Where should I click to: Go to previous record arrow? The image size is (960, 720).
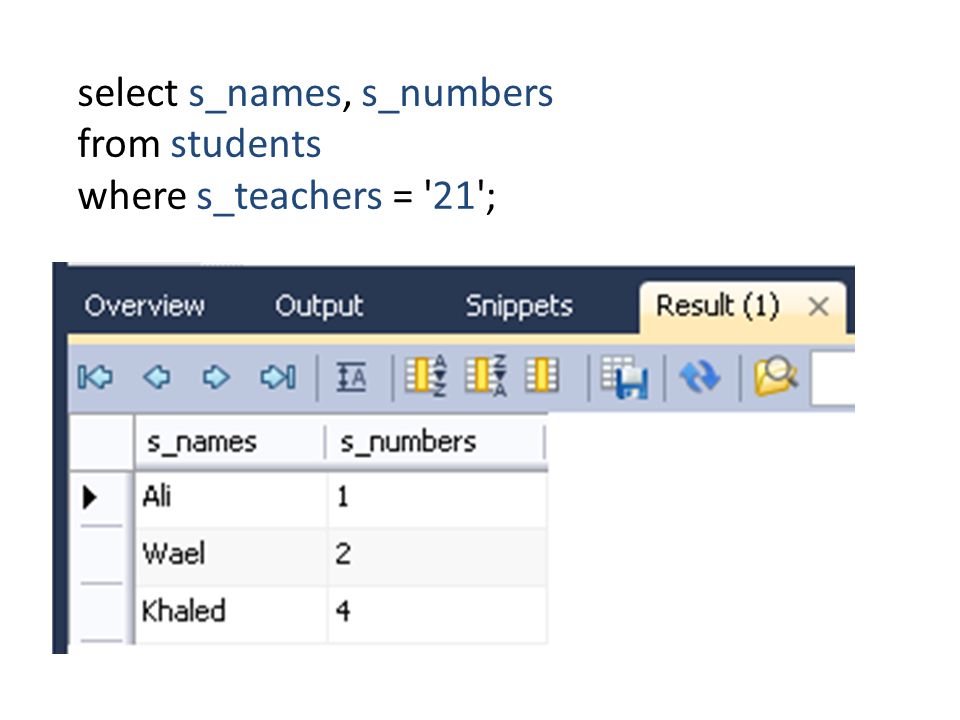(157, 377)
